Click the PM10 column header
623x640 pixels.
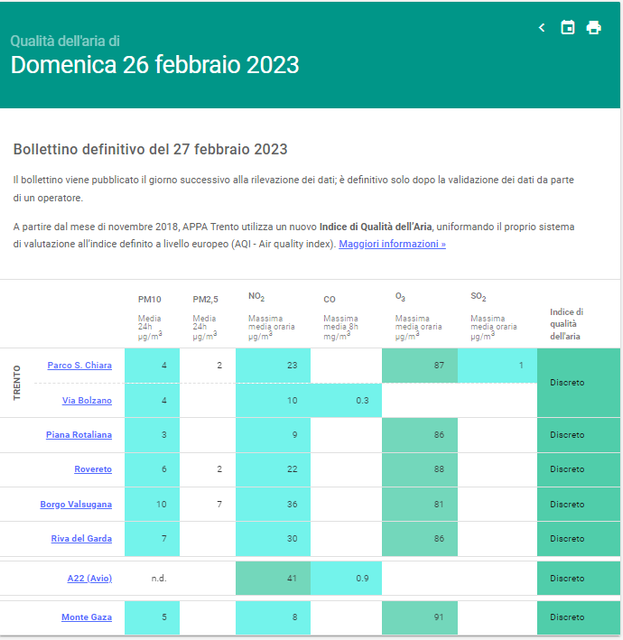point(149,299)
